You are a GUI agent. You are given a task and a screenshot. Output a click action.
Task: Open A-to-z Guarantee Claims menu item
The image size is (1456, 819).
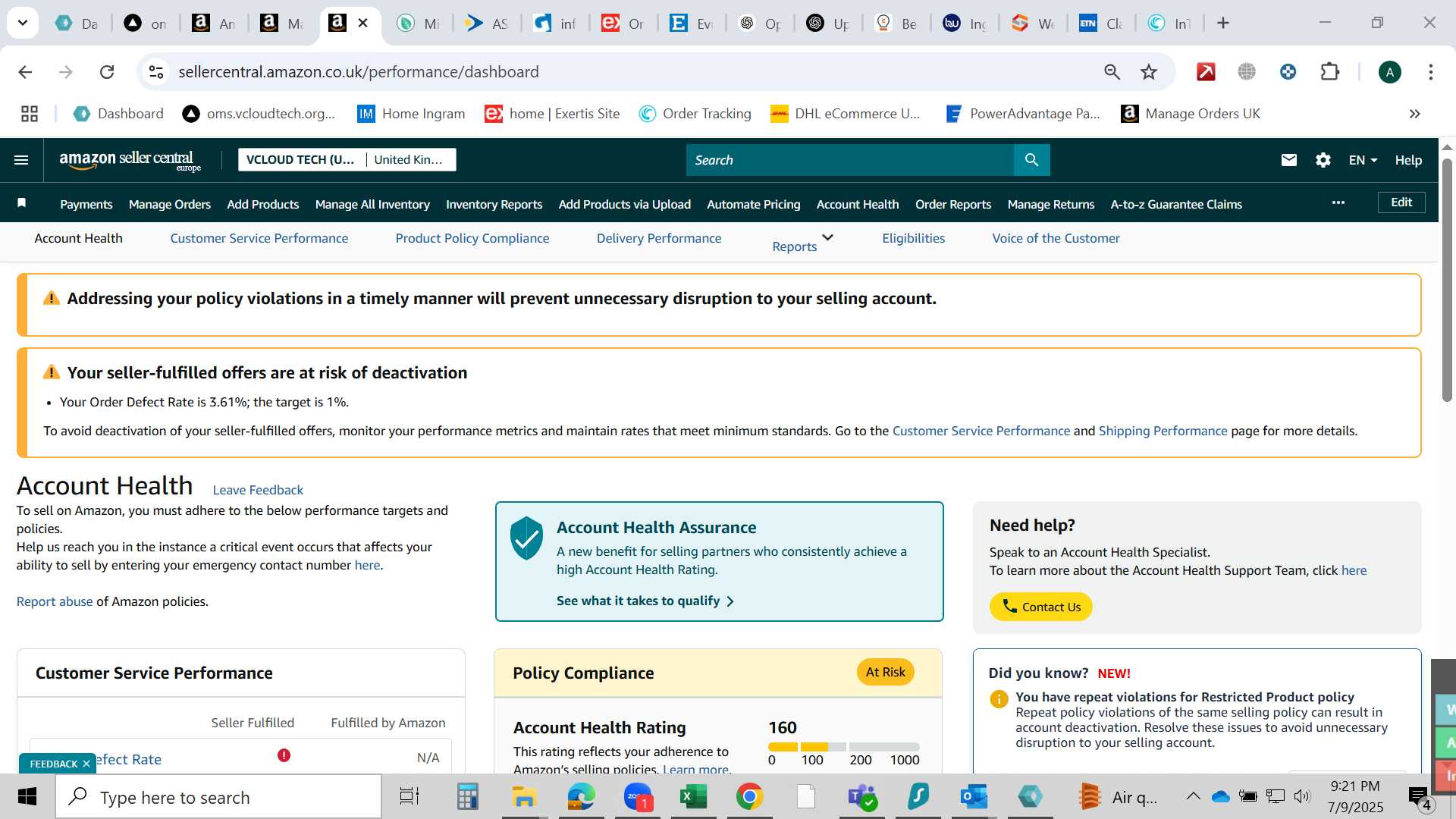click(x=1175, y=204)
